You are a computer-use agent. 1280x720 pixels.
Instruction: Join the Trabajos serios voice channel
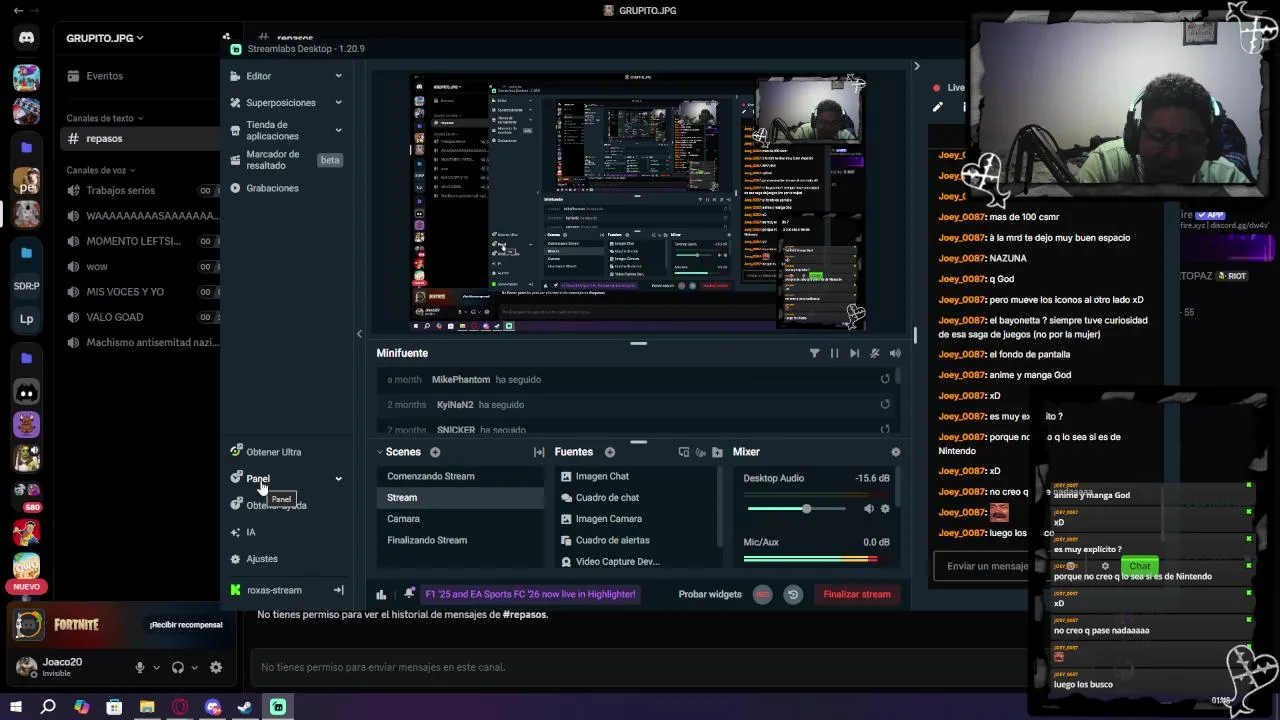point(121,190)
